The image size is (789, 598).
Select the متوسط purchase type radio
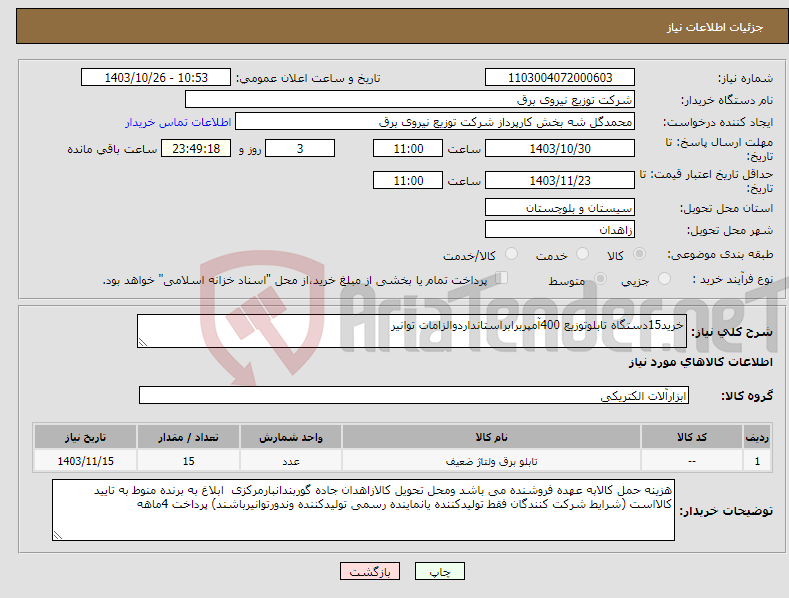click(x=600, y=278)
